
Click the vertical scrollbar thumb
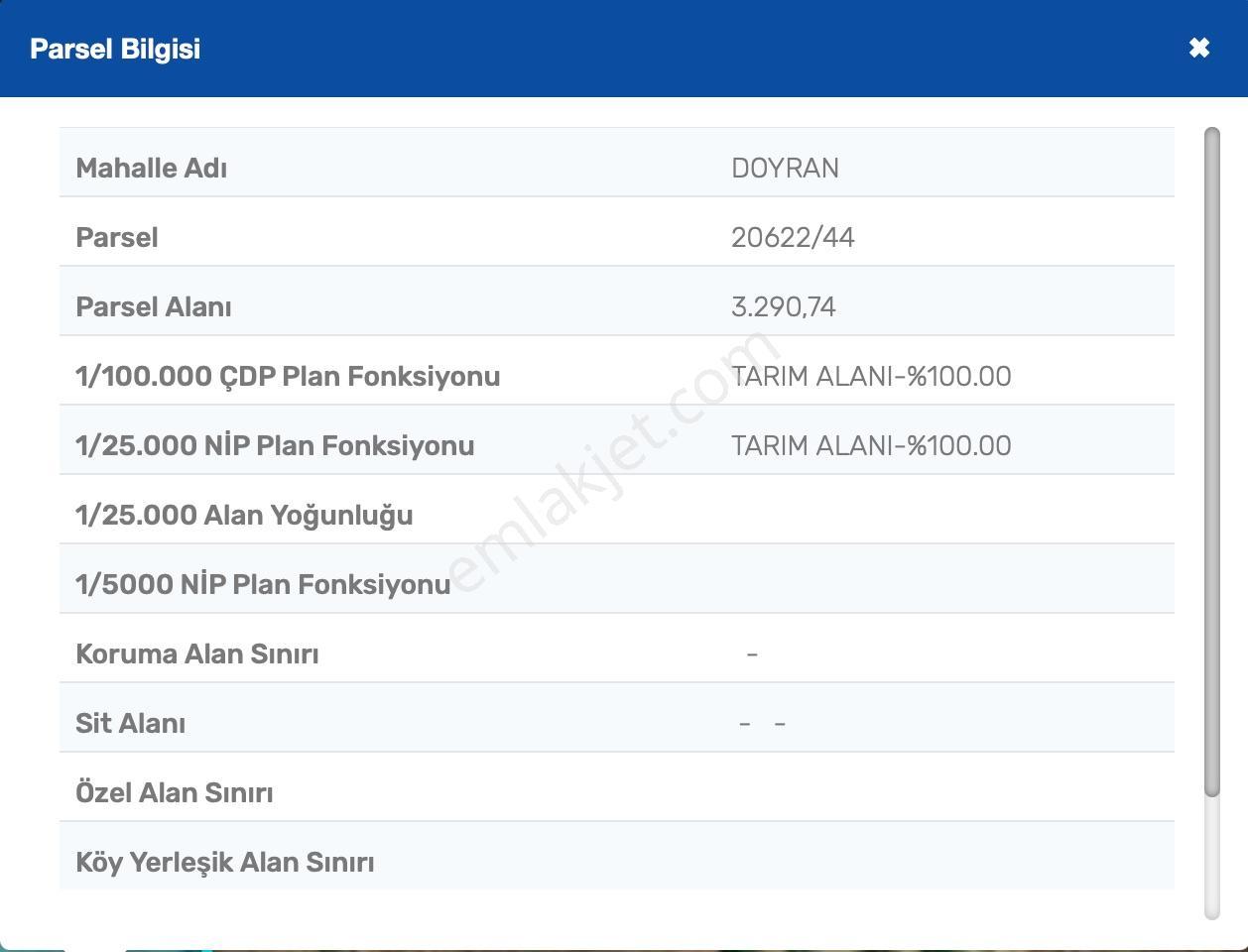click(1211, 461)
